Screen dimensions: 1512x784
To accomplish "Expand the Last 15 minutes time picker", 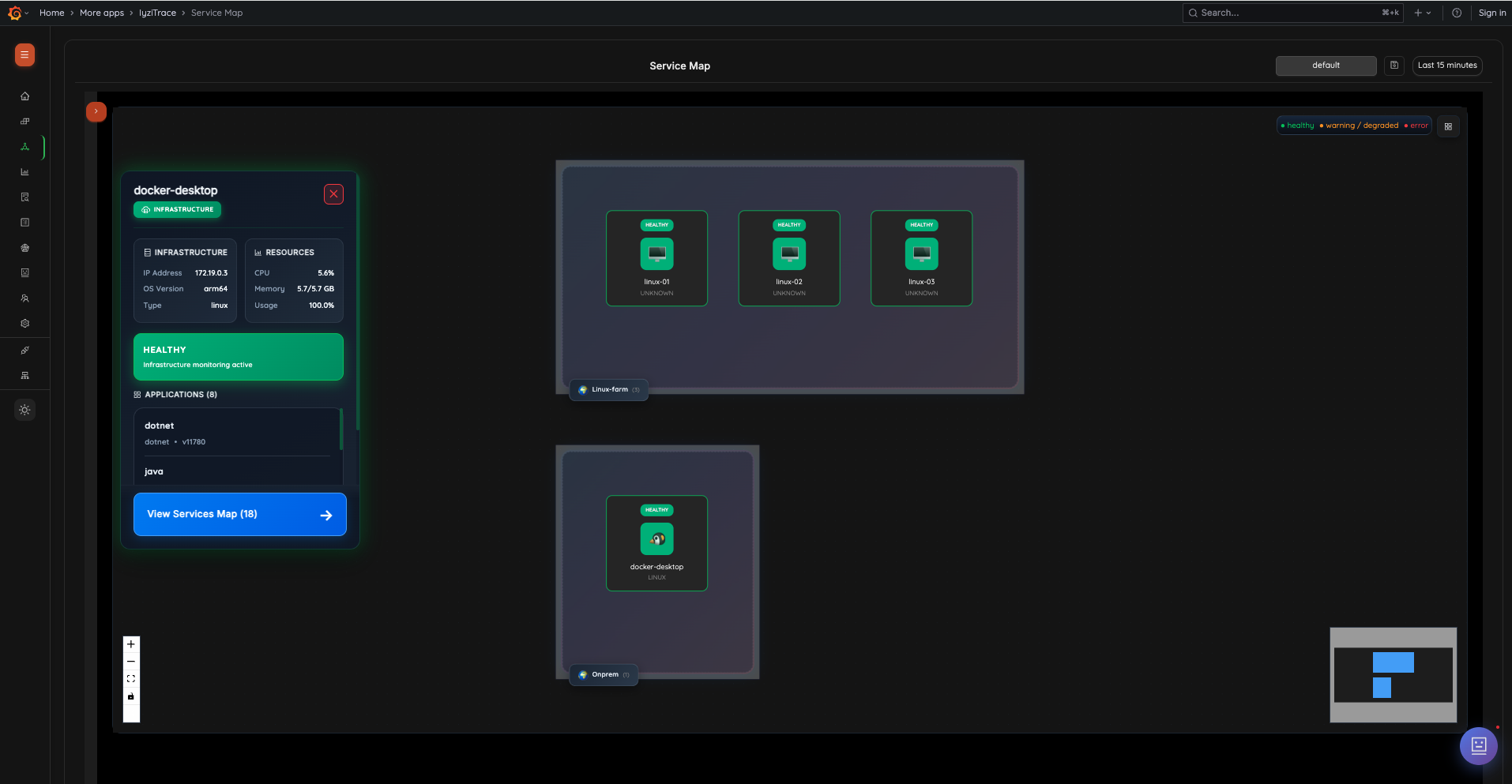I will [1446, 65].
